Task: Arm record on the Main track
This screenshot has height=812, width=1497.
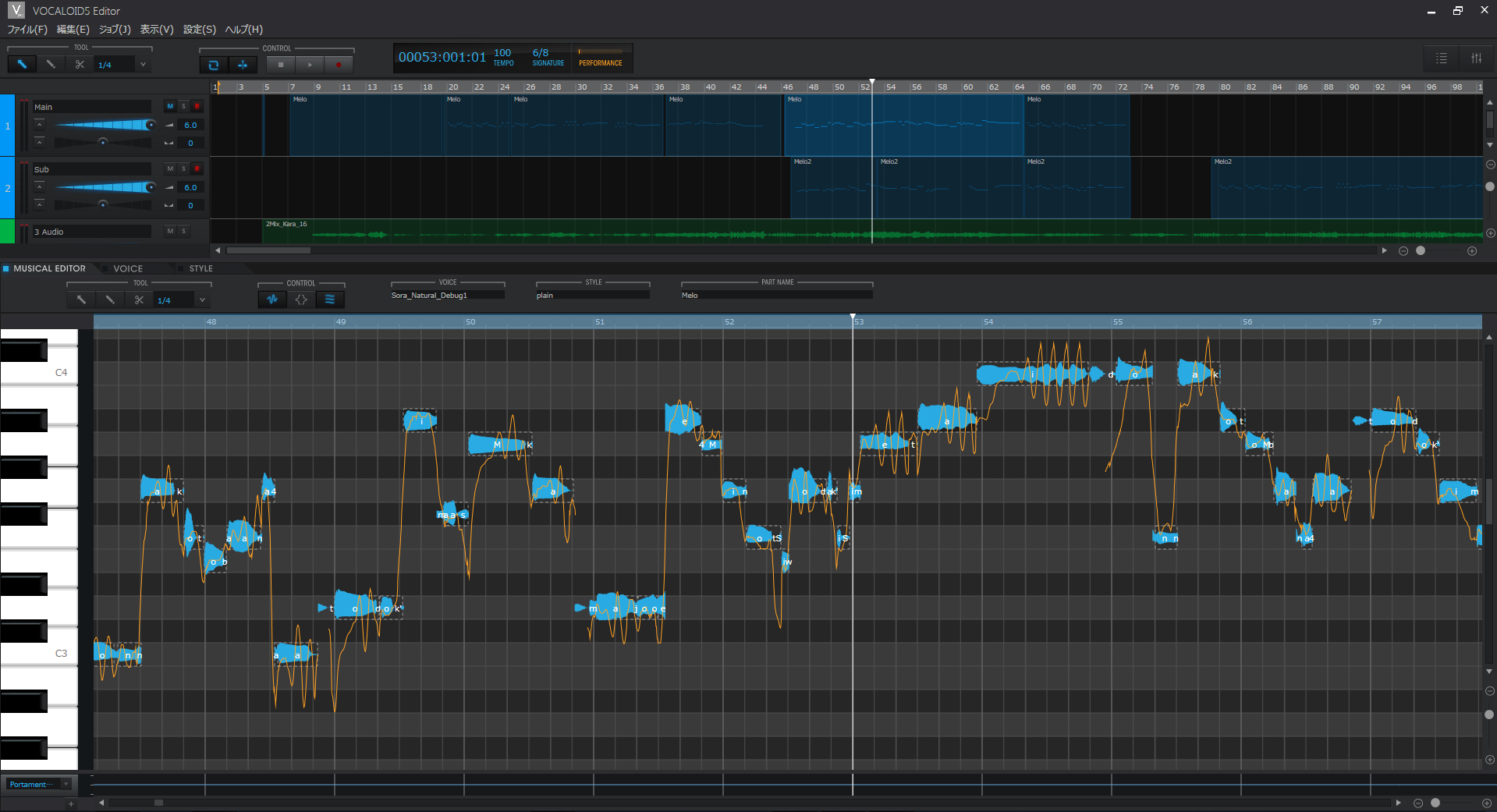Action: click(197, 106)
